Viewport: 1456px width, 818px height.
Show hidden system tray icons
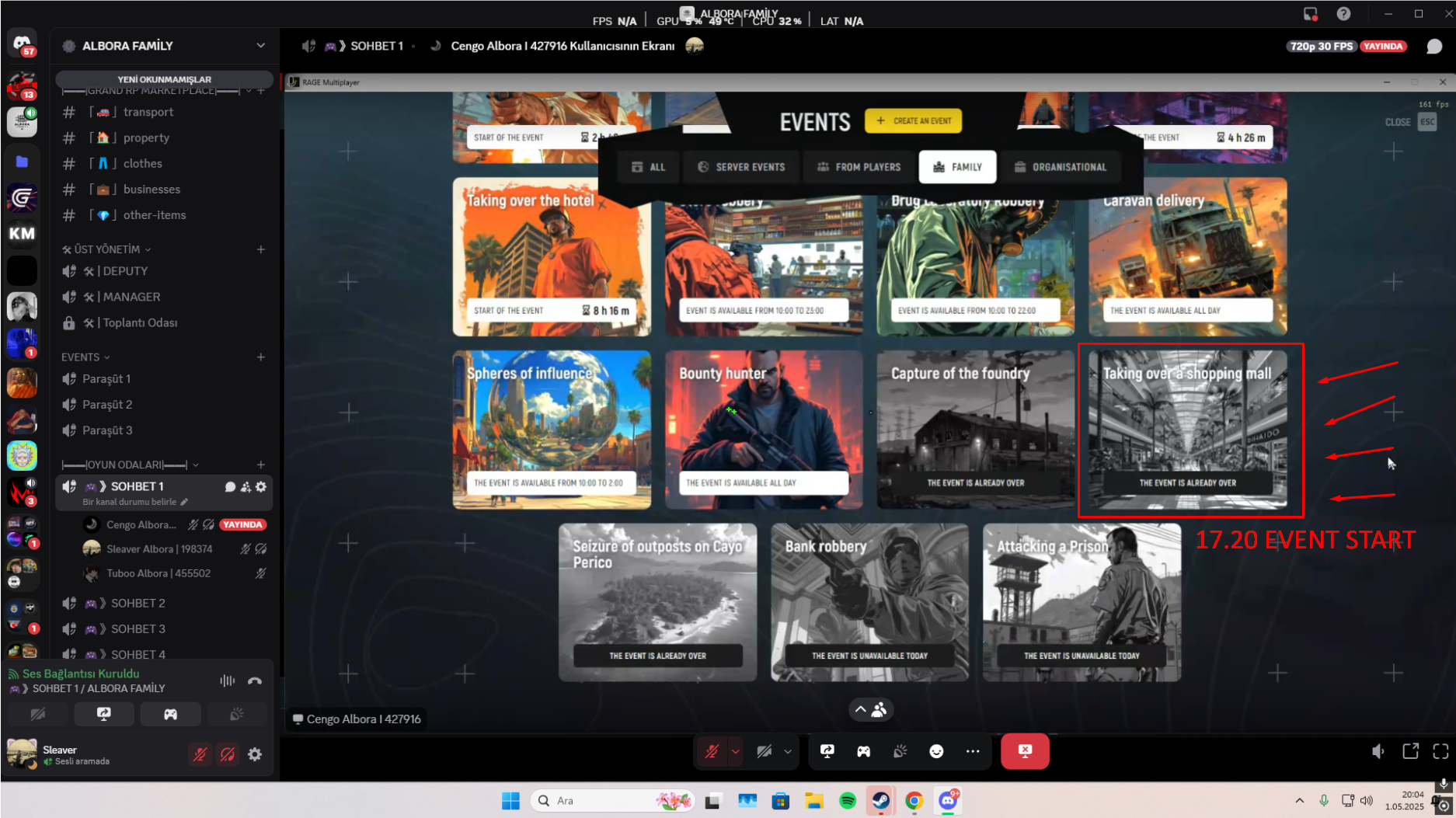(1299, 800)
